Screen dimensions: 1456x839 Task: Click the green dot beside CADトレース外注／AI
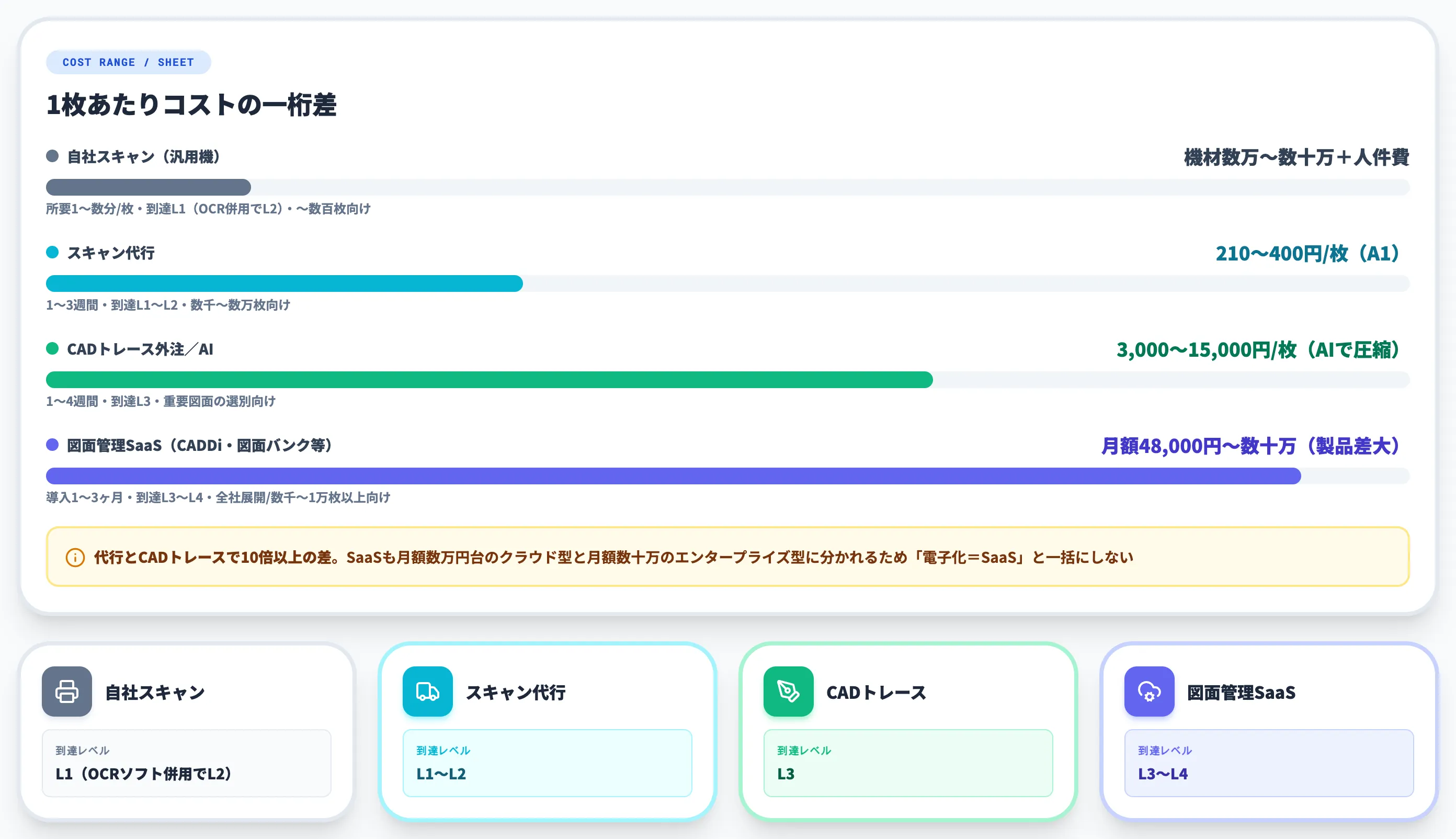click(x=52, y=348)
